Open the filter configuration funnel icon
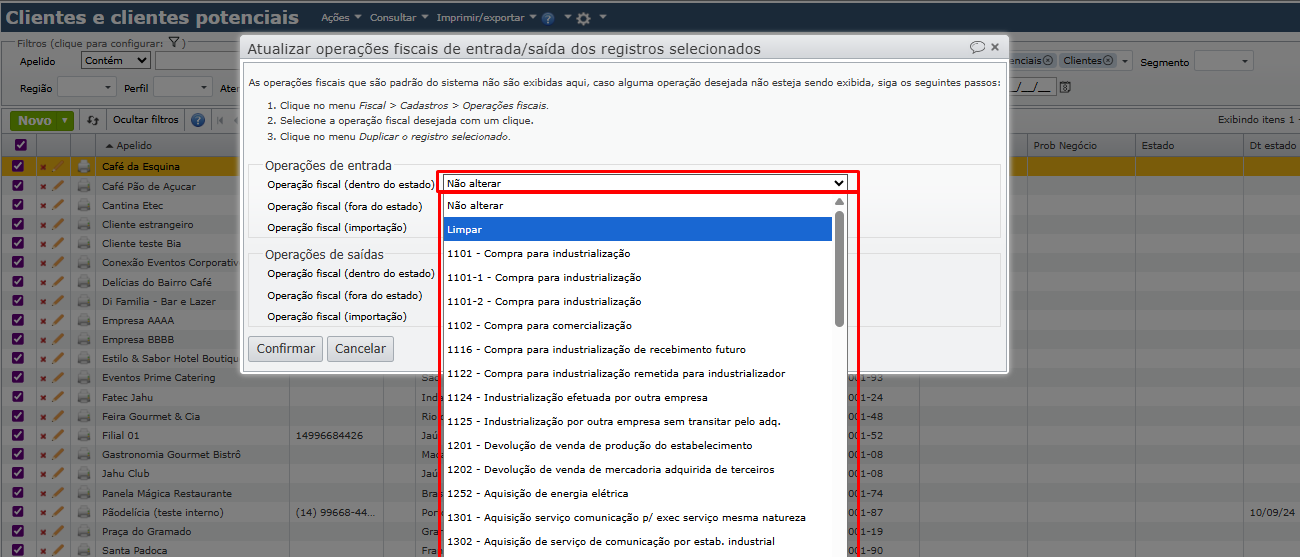 173,43
